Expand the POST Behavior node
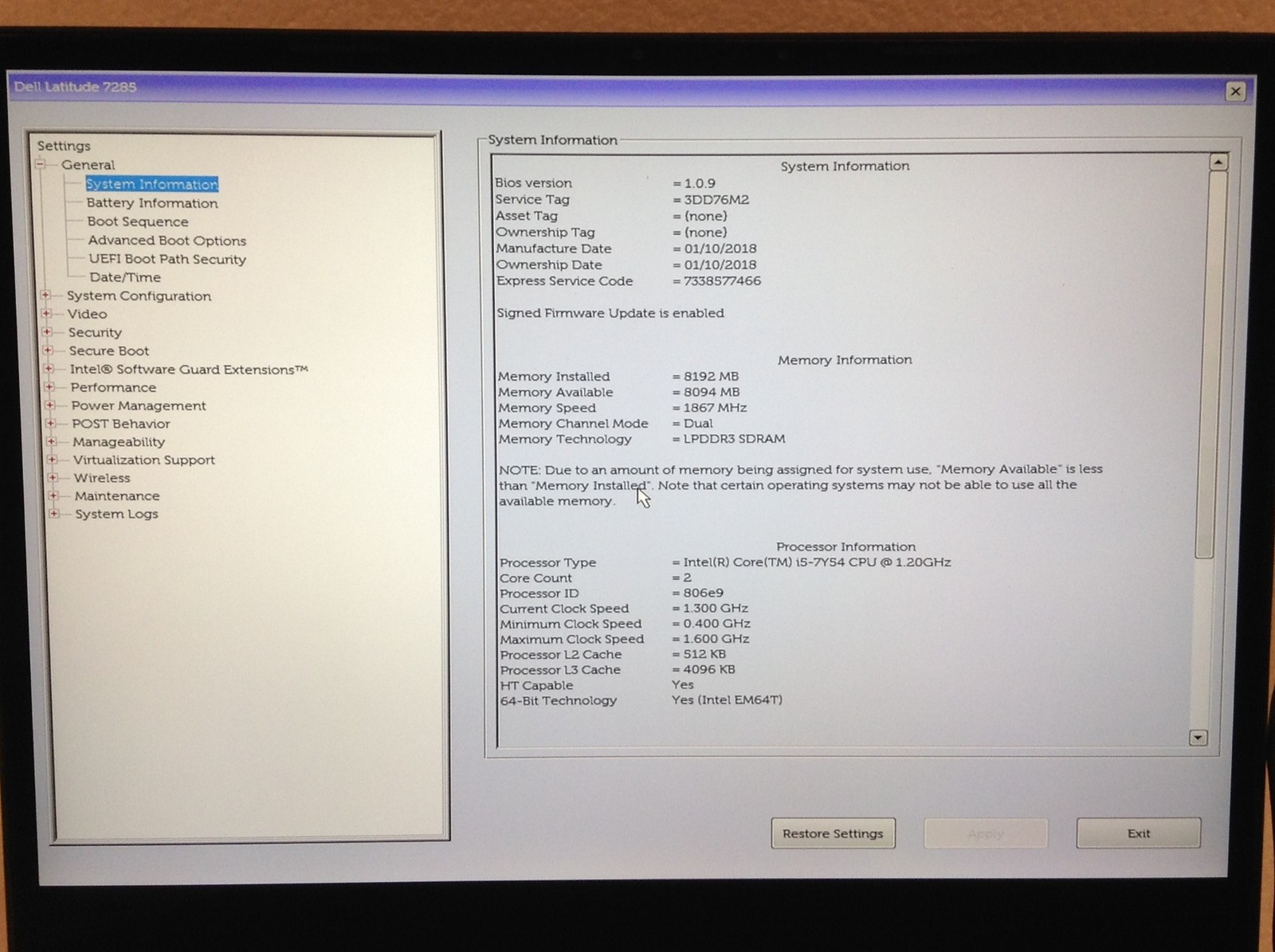 50,423
